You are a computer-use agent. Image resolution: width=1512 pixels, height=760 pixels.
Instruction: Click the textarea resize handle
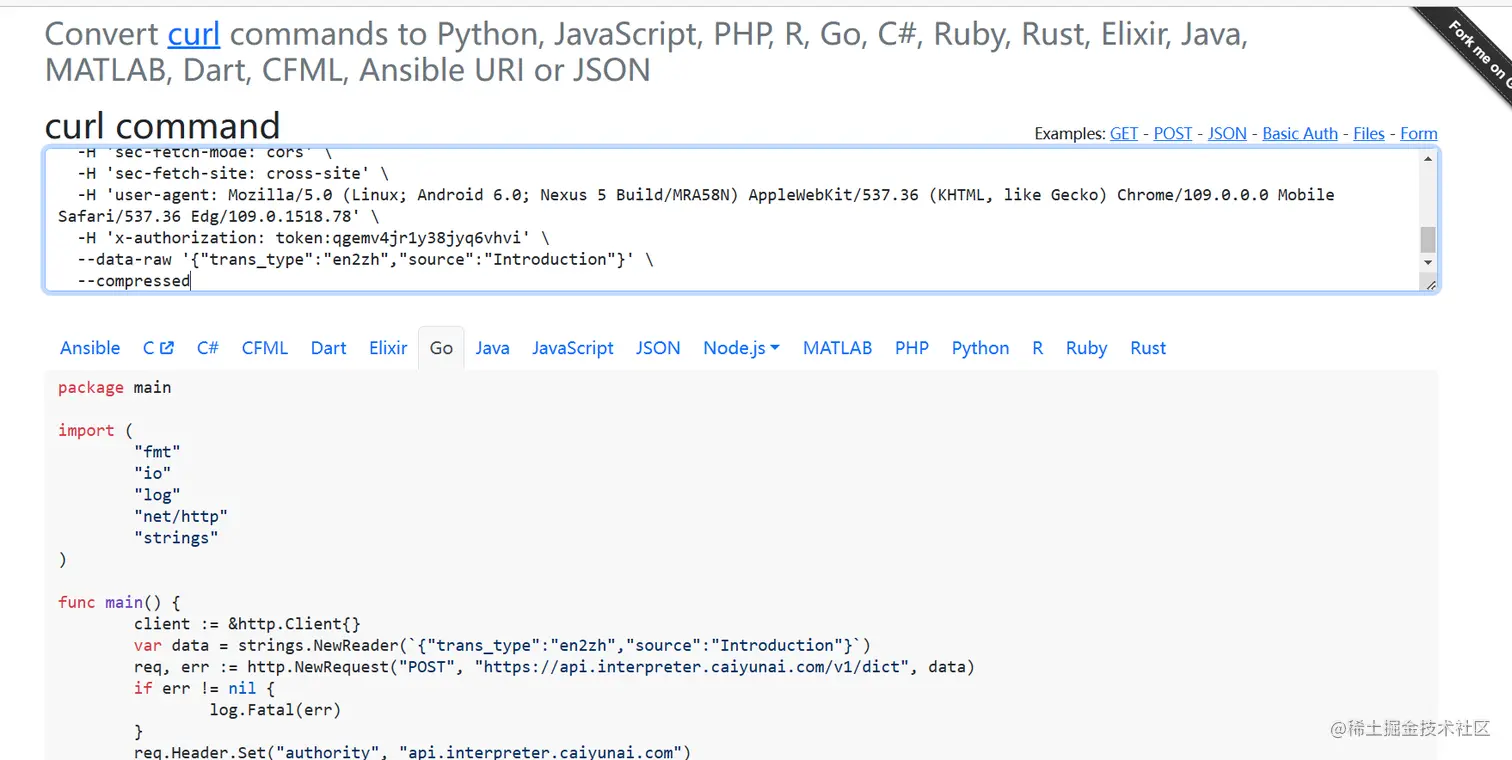[x=1430, y=285]
